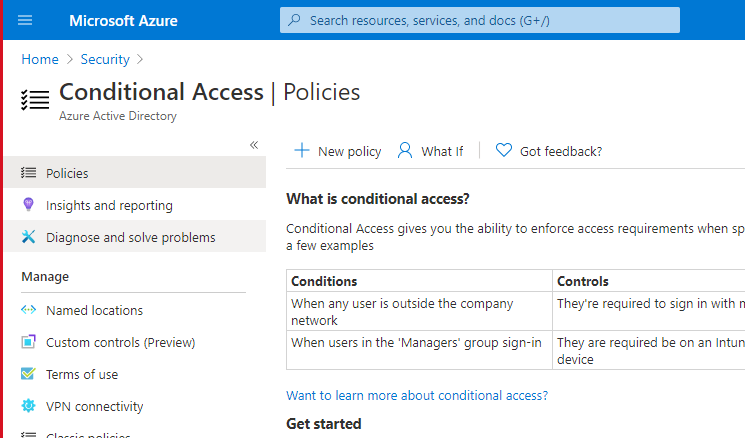Screen dimensions: 745x438
Task: Launch the What If tool
Action: coord(430,151)
